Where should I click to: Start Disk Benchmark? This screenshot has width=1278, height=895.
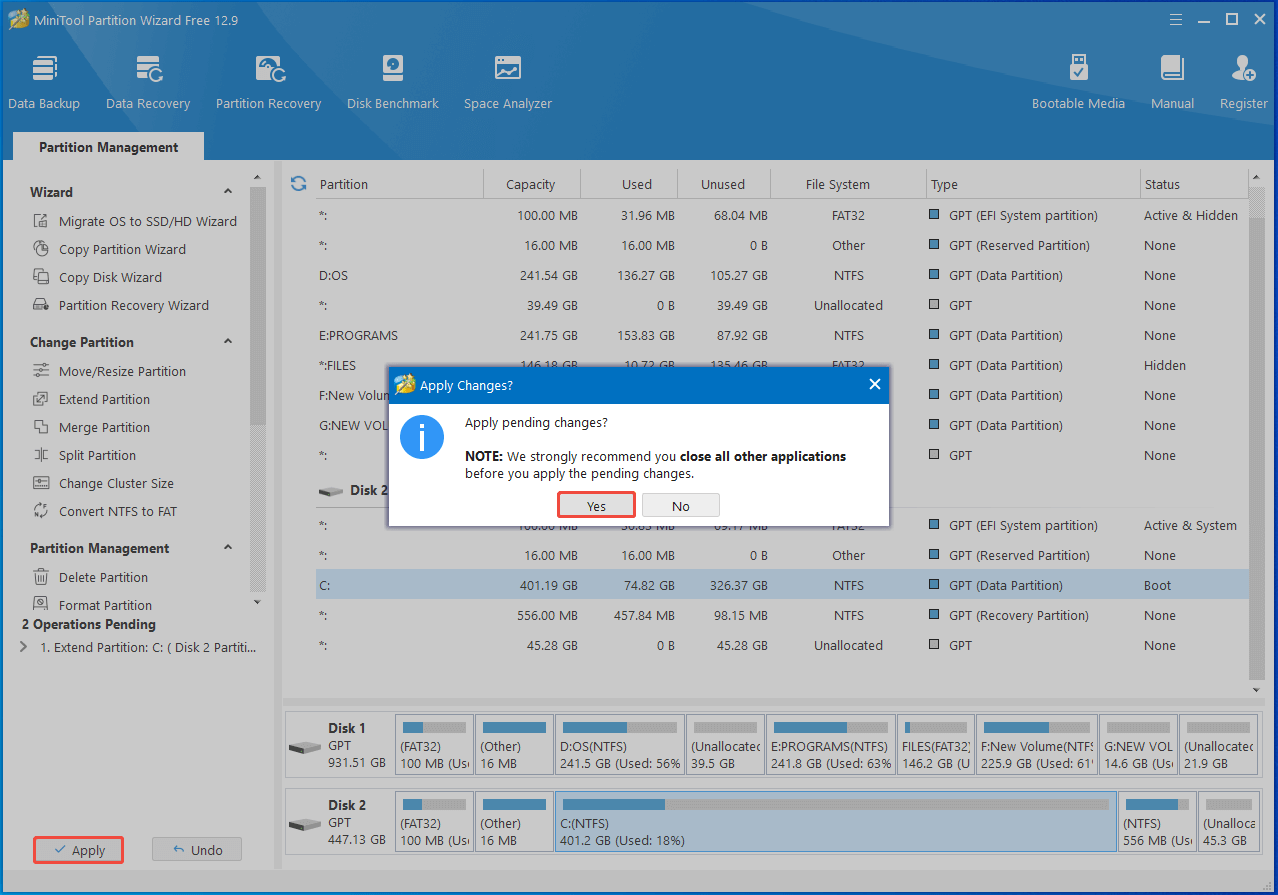(393, 82)
